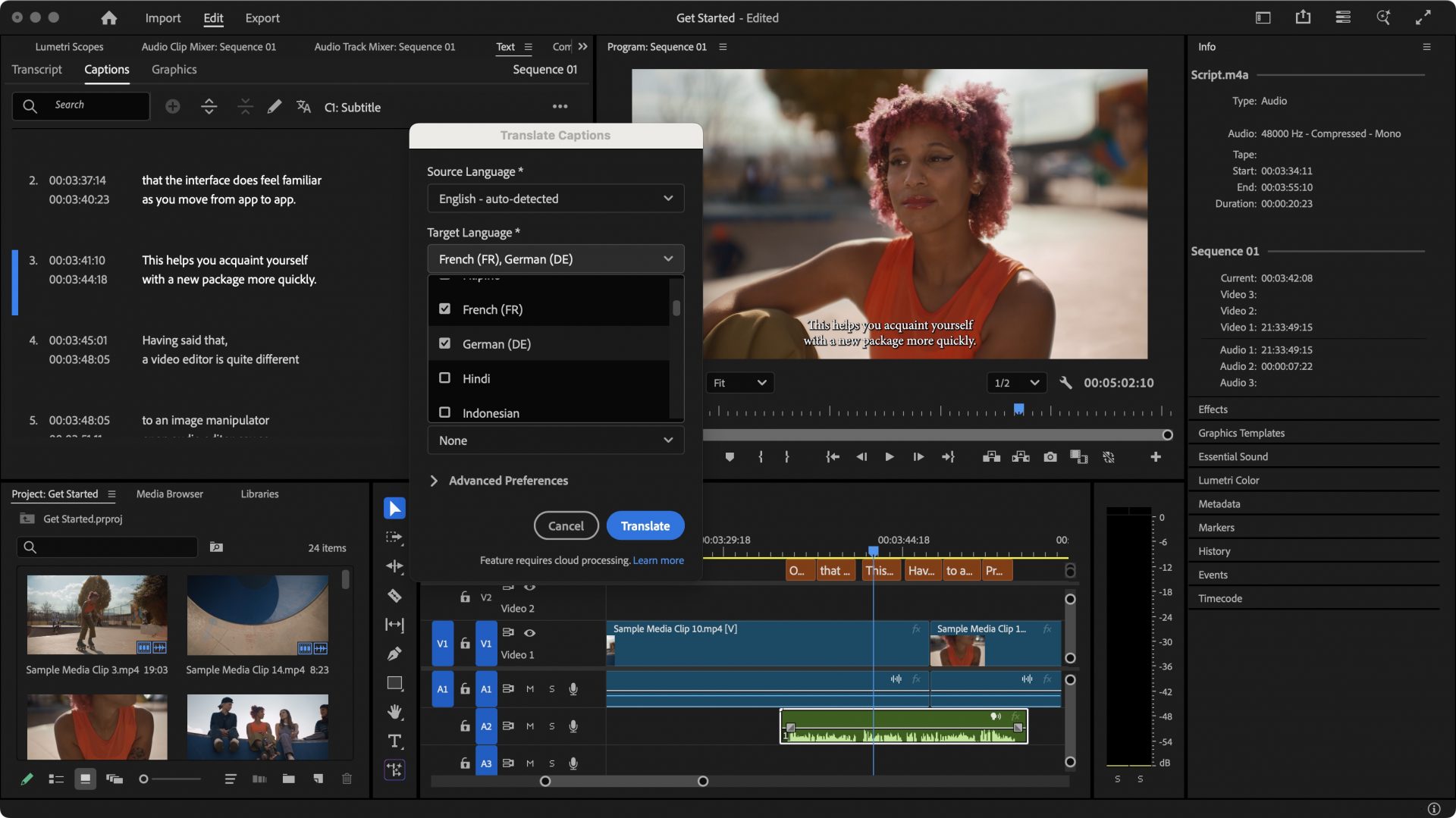
Task: Switch to the Transcript tab
Action: pyautogui.click(x=36, y=70)
